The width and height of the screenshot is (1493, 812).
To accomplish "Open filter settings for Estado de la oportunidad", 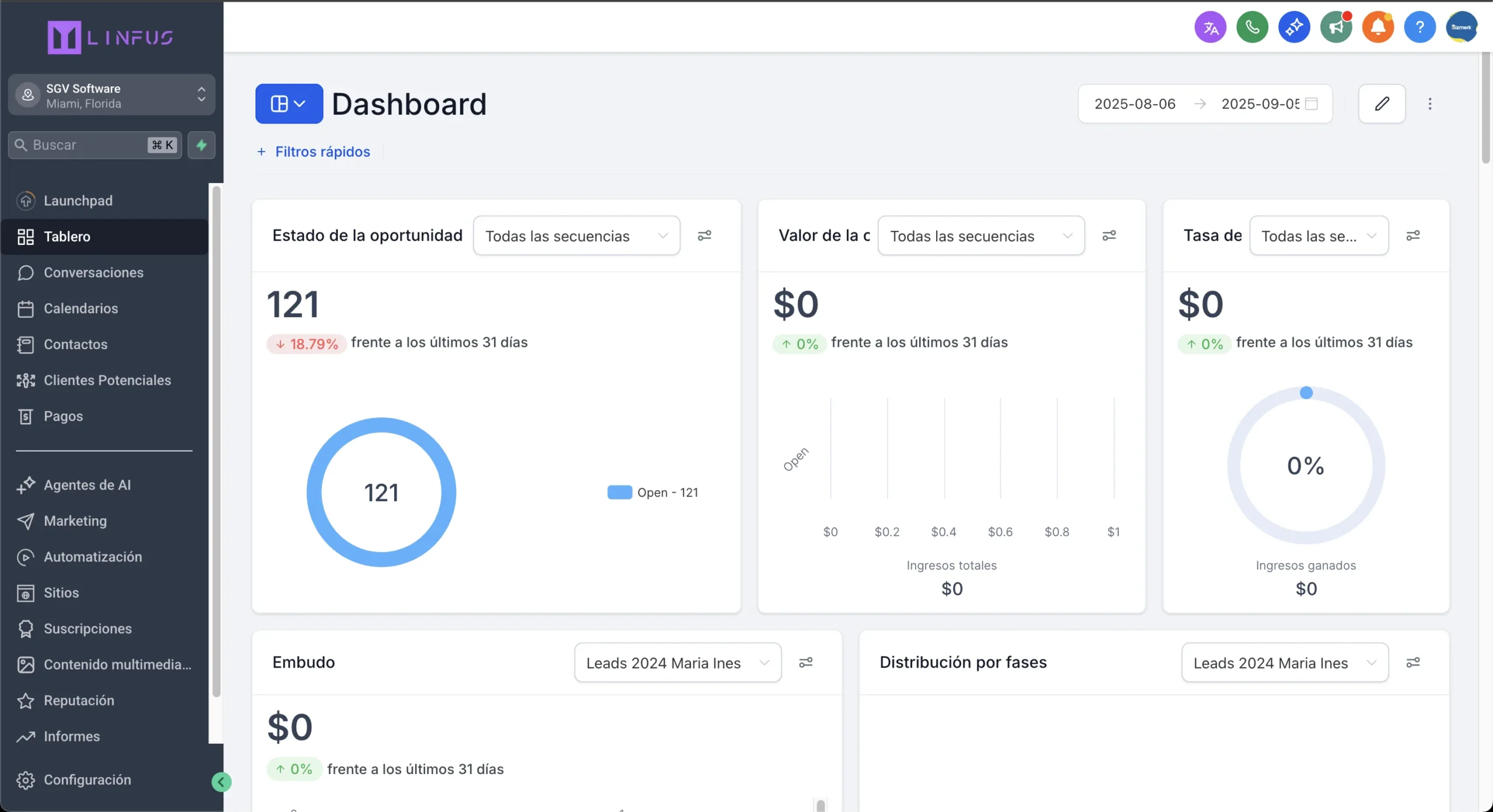I will coord(705,235).
